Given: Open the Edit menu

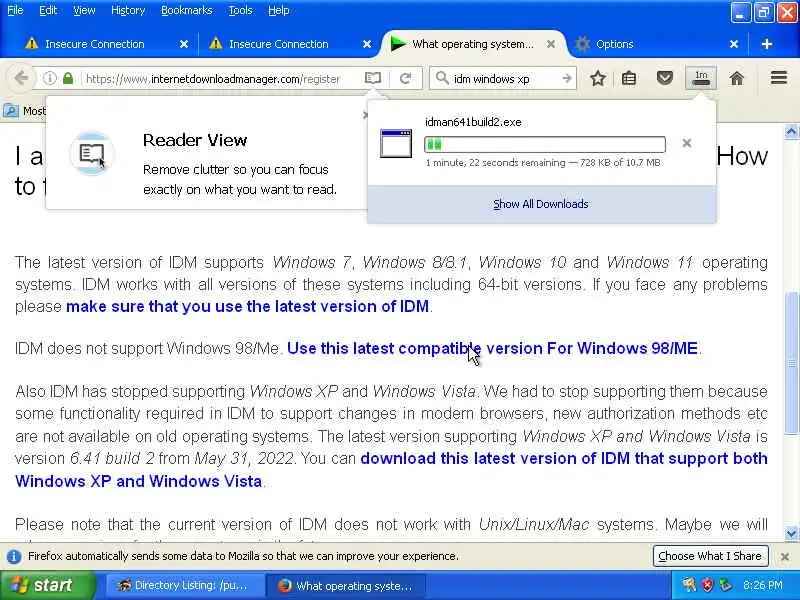Looking at the screenshot, I should [x=48, y=10].
